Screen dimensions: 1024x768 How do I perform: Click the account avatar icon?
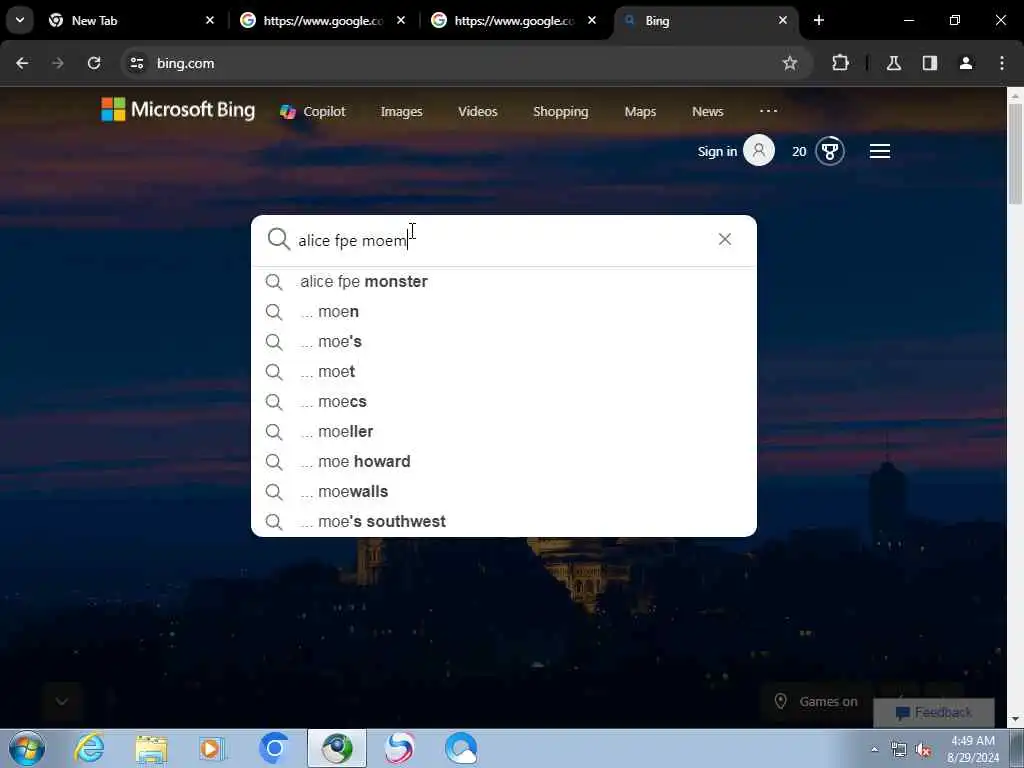tap(759, 151)
